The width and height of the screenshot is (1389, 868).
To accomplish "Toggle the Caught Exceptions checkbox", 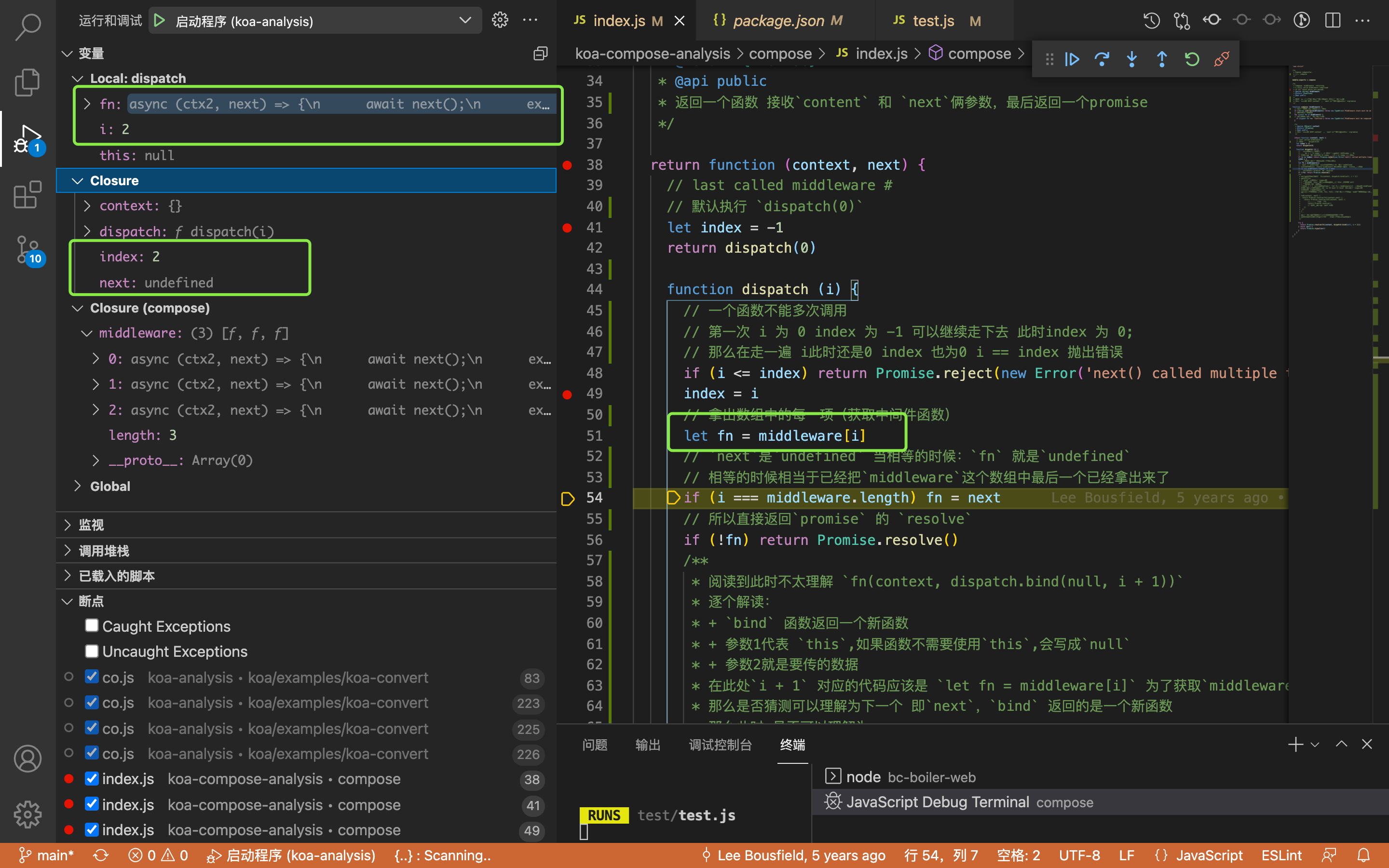I will pos(92,626).
